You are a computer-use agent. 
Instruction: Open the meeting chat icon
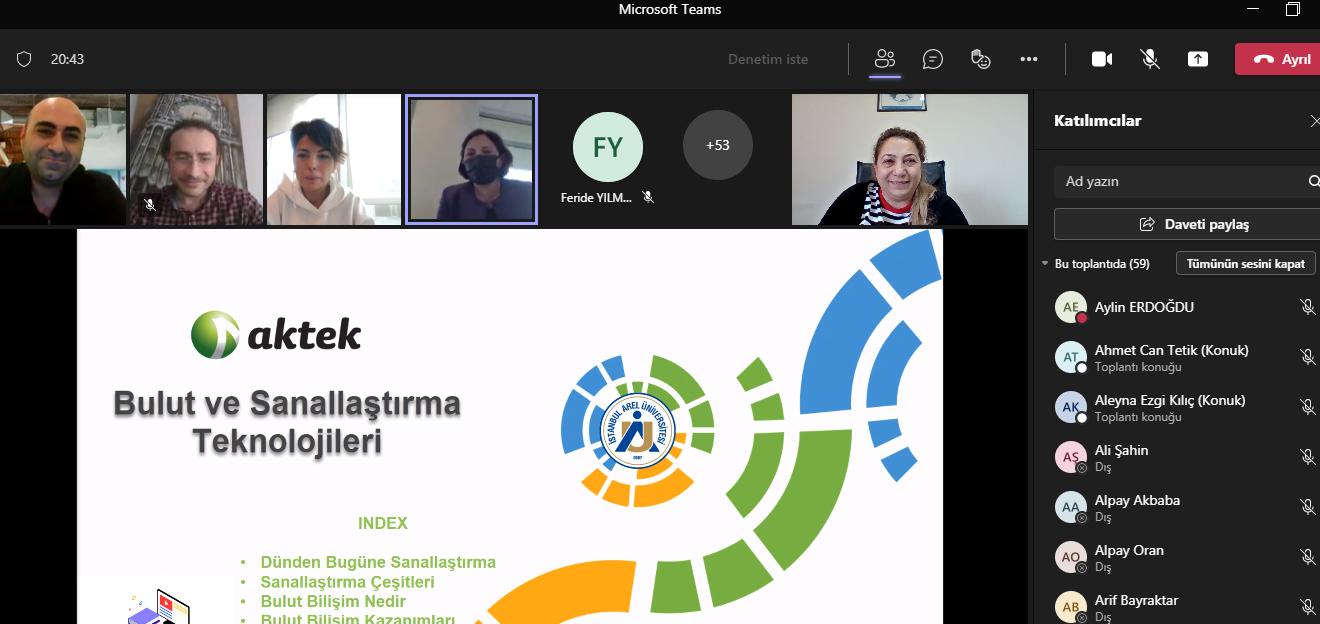tap(933, 59)
